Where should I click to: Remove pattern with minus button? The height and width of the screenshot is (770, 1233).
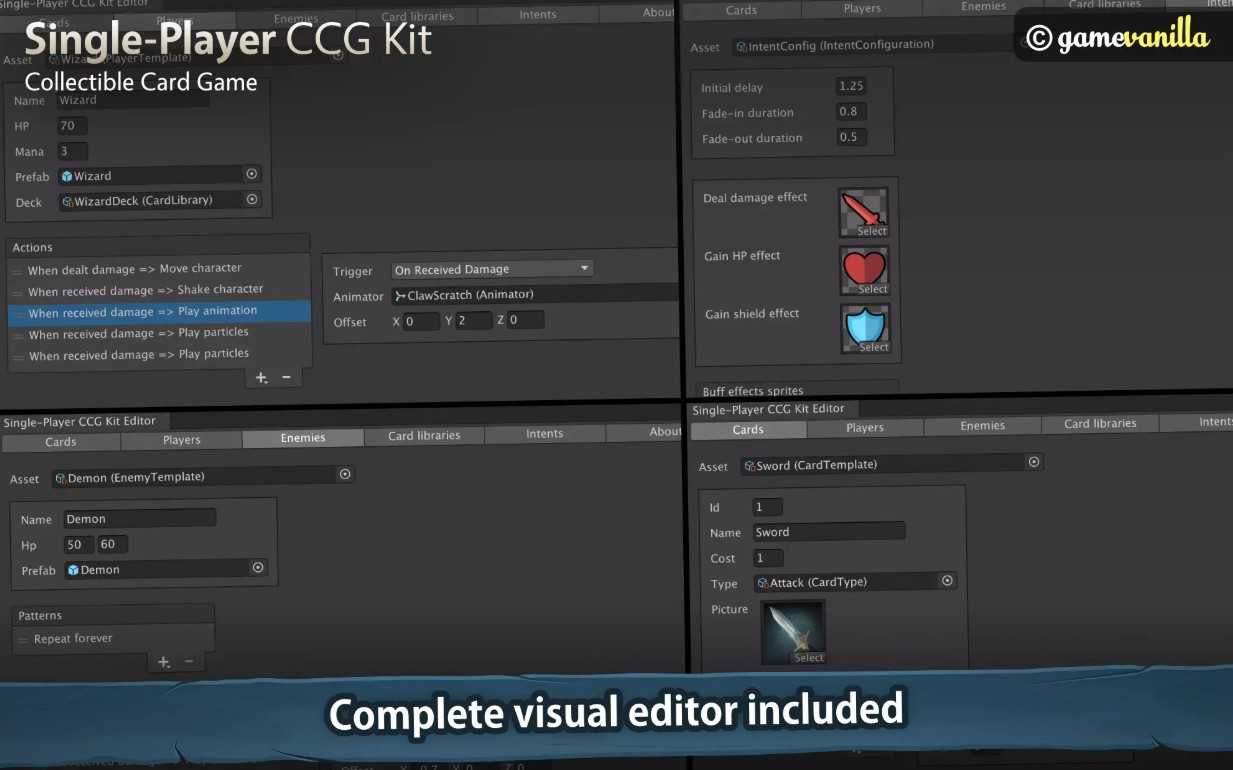[189, 662]
